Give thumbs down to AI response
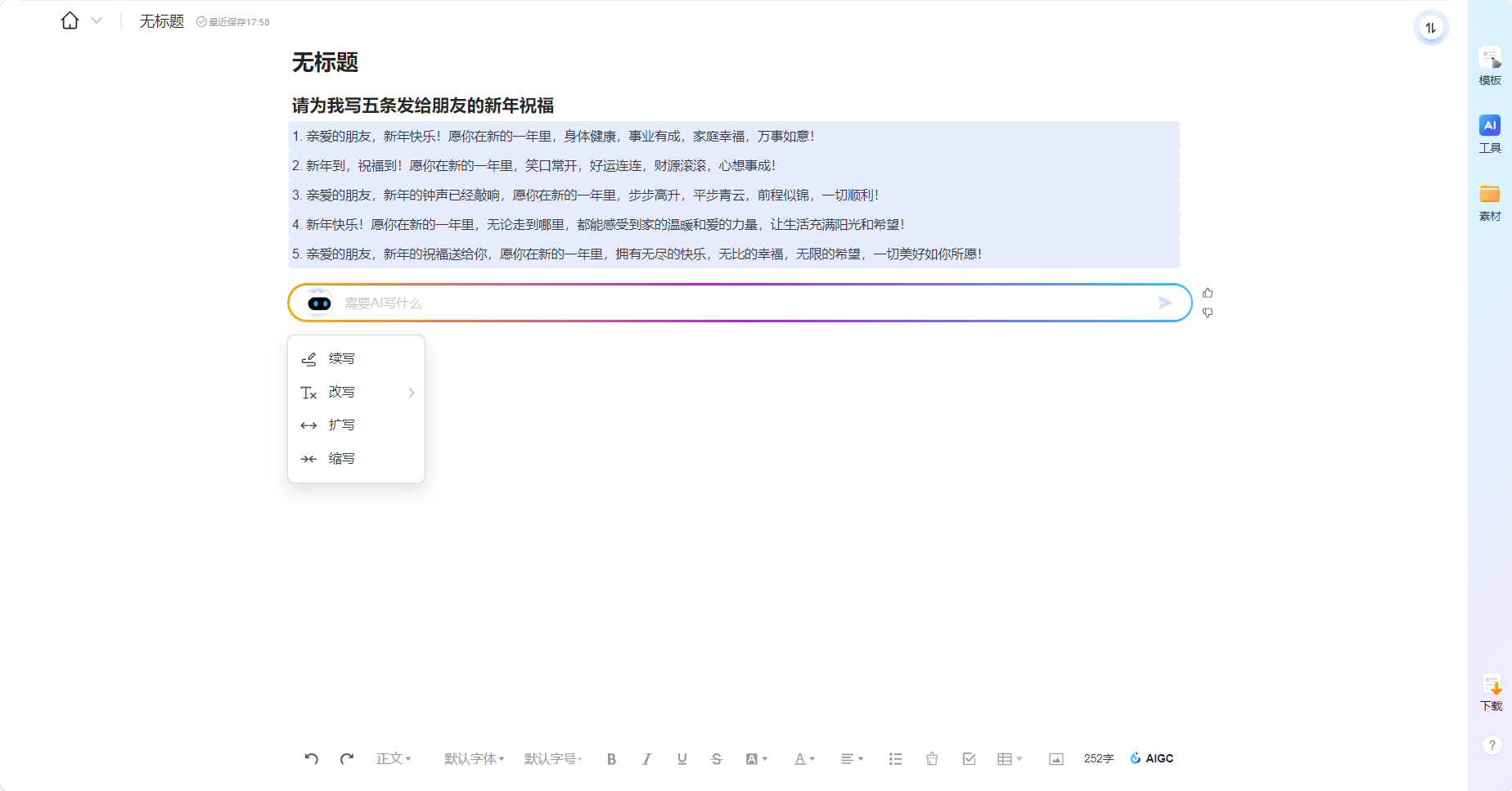 1208,313
